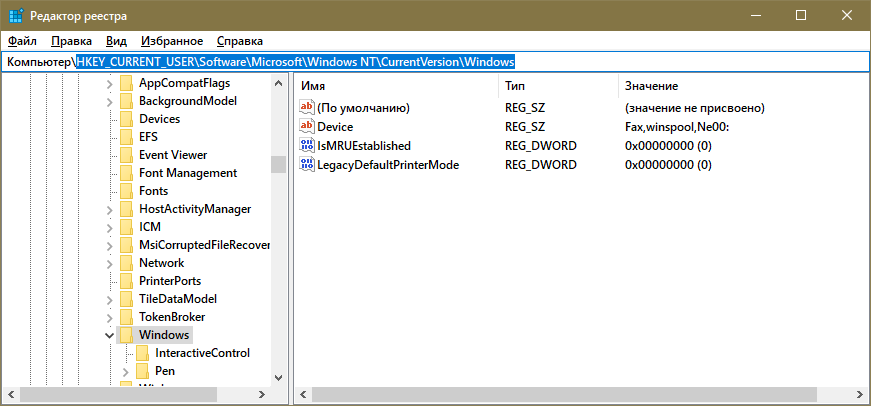Collapse the Windows key node
This screenshot has width=871, height=406.
point(109,335)
